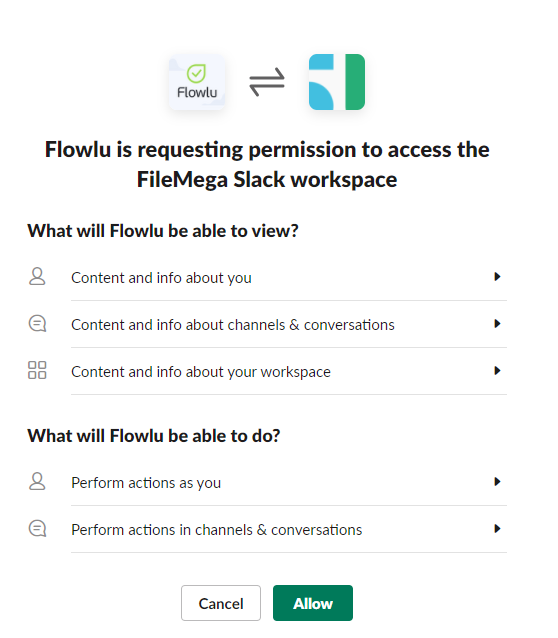Expand arrow for 'Content and info about you'
This screenshot has height=638, width=558.
[497, 277]
